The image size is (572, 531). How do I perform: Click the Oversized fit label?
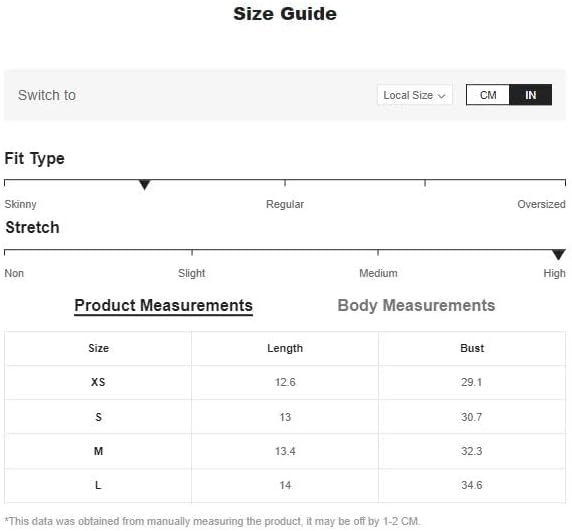tap(541, 204)
